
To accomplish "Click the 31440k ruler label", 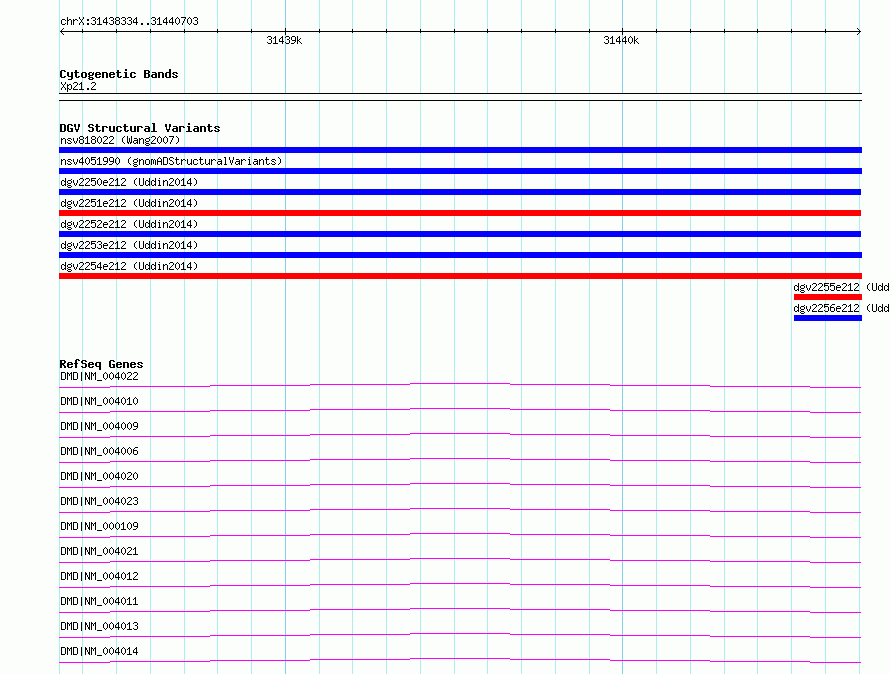I will click(x=621, y=40).
